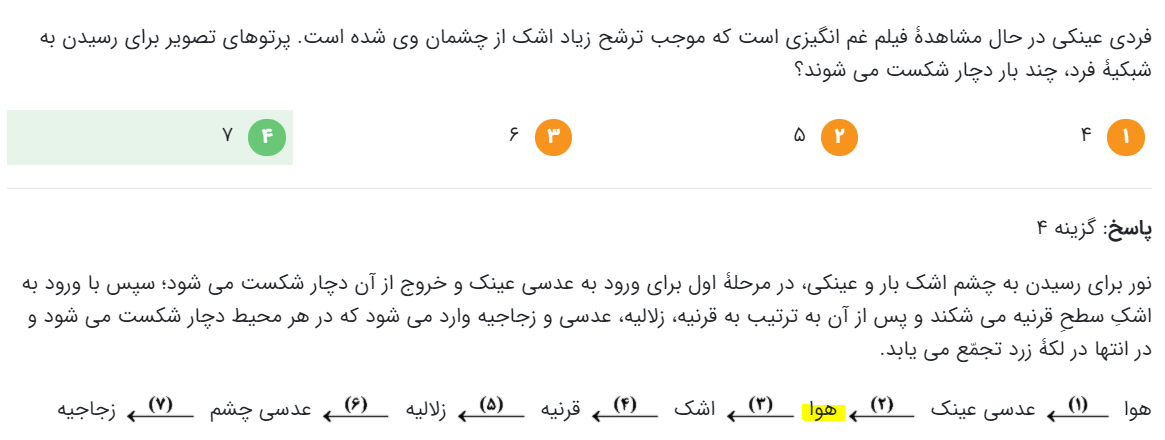Click answer value ۶ beside option 3
Image resolution: width=1165 pixels, height=440 pixels.
click(x=513, y=136)
